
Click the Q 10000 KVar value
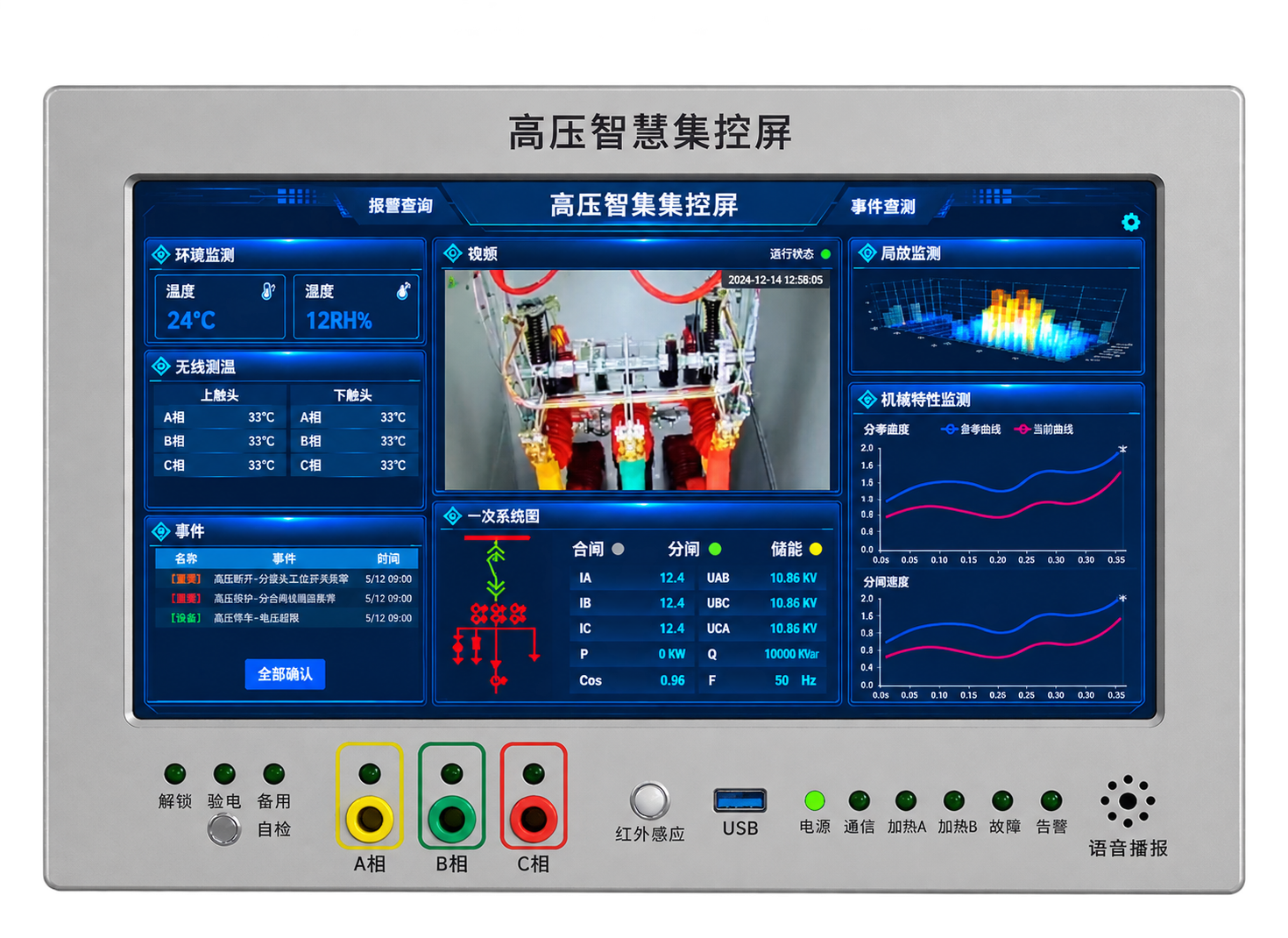[x=791, y=654]
